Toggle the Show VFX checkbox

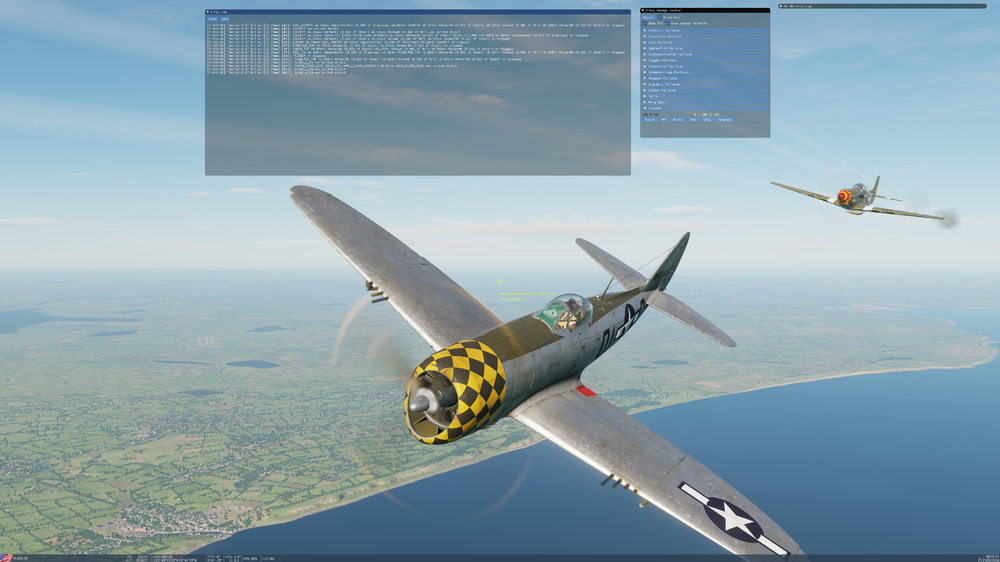coord(644,24)
